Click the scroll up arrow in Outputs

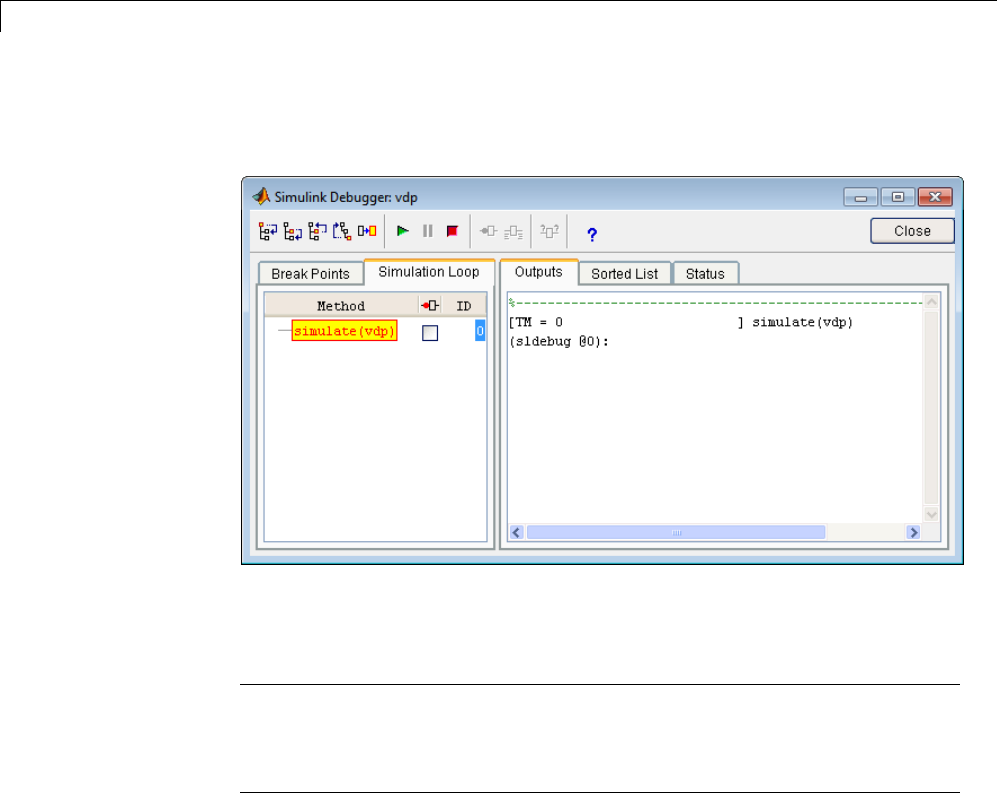[932, 302]
